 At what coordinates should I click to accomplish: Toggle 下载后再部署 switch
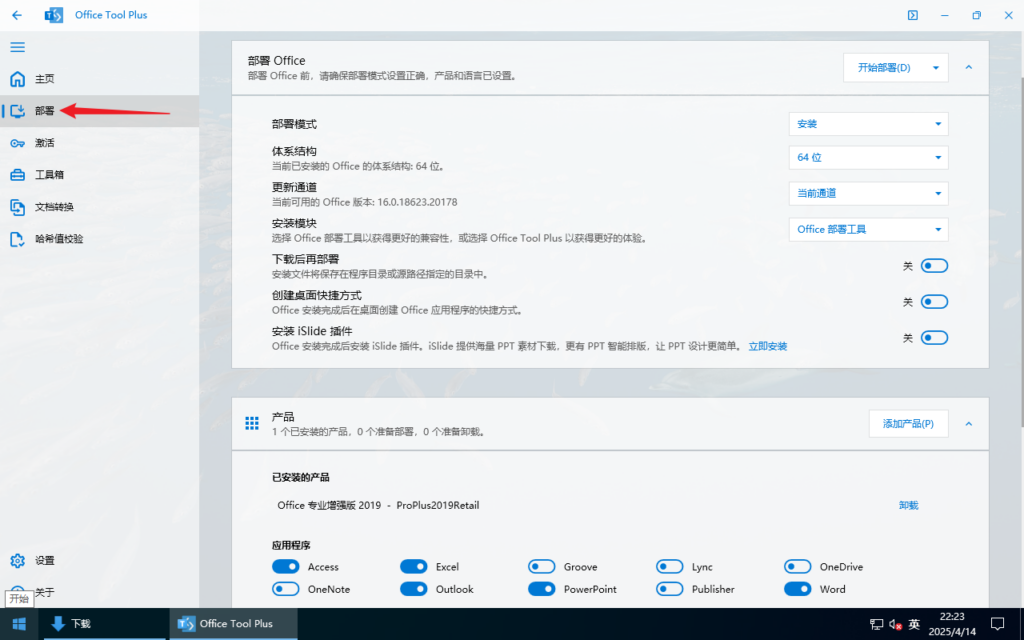934,266
